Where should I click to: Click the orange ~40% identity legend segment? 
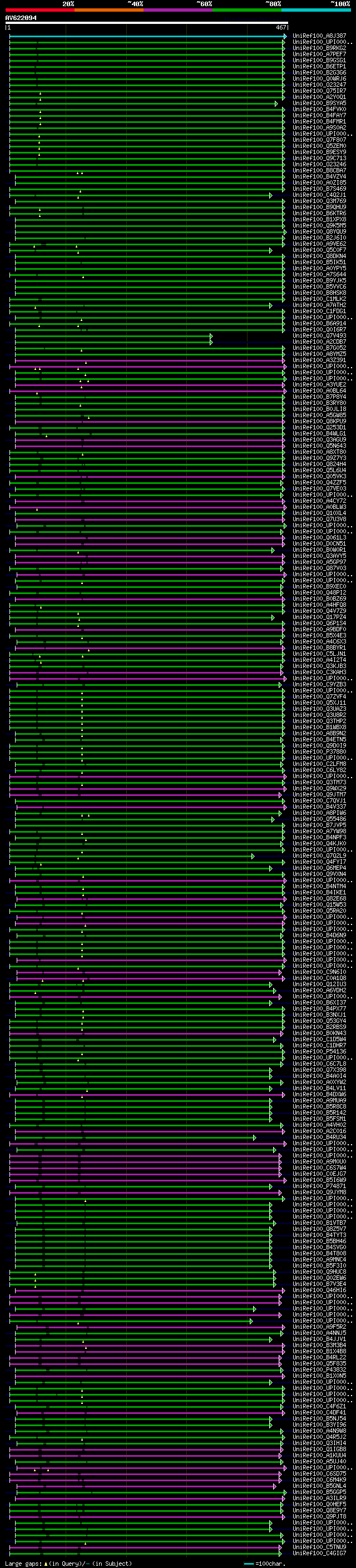pos(109,11)
